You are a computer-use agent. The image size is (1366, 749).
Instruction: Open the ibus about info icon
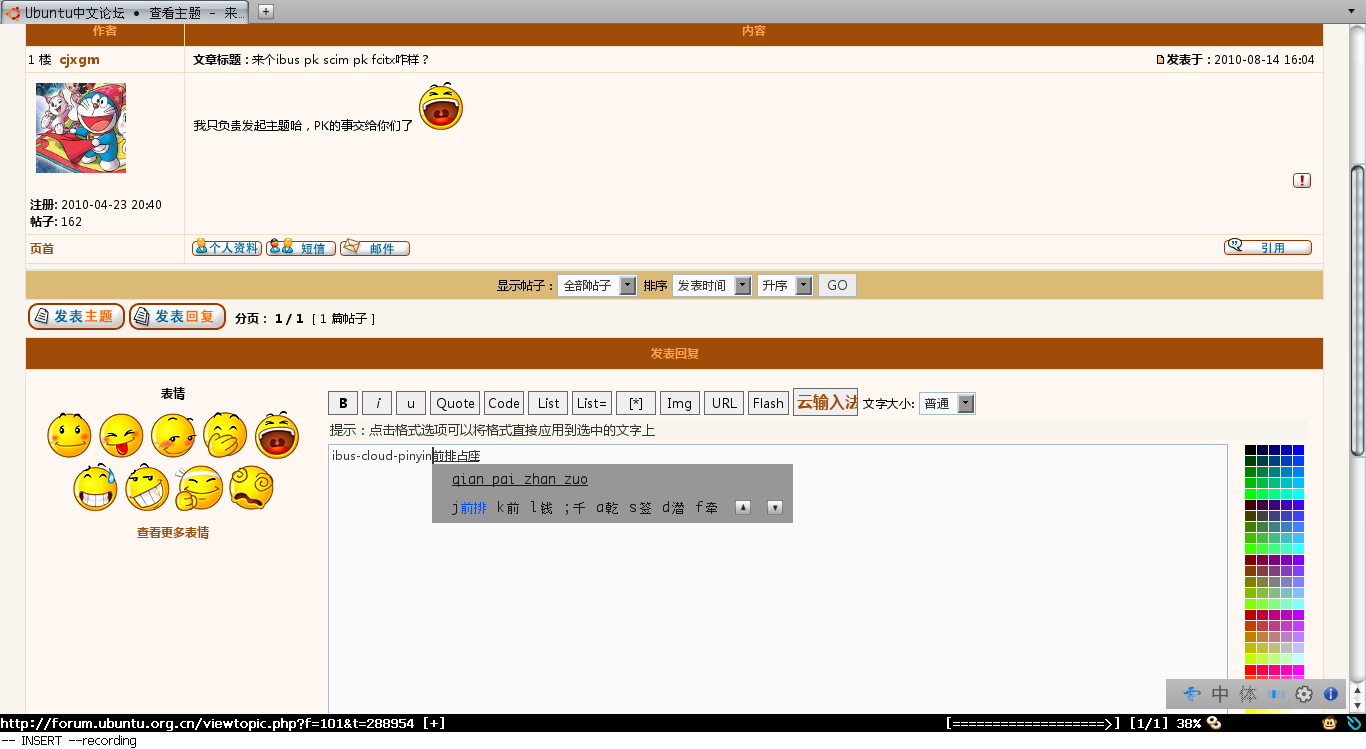point(1331,694)
